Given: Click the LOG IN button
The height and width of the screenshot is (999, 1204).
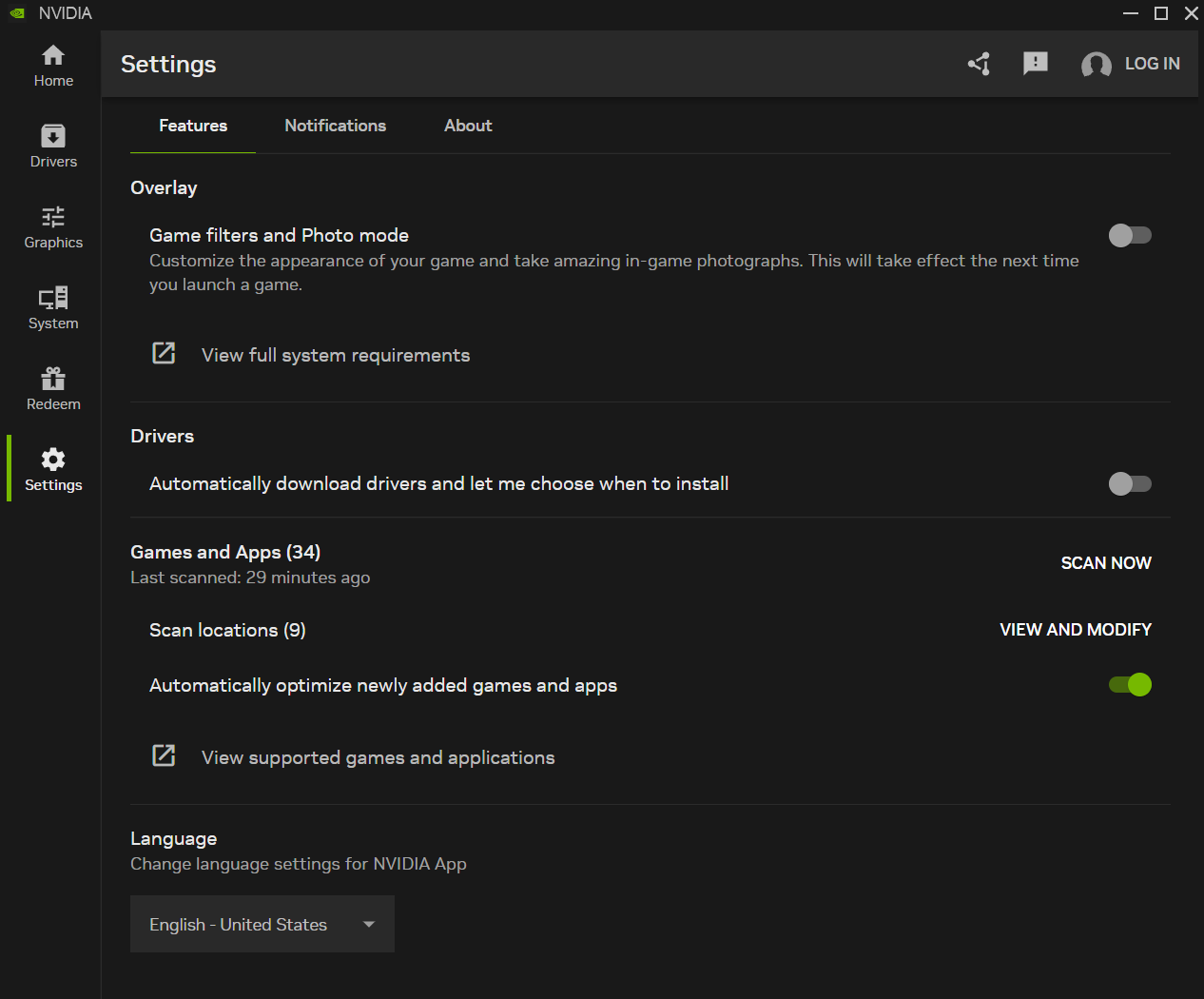Looking at the screenshot, I should pyautogui.click(x=1152, y=64).
